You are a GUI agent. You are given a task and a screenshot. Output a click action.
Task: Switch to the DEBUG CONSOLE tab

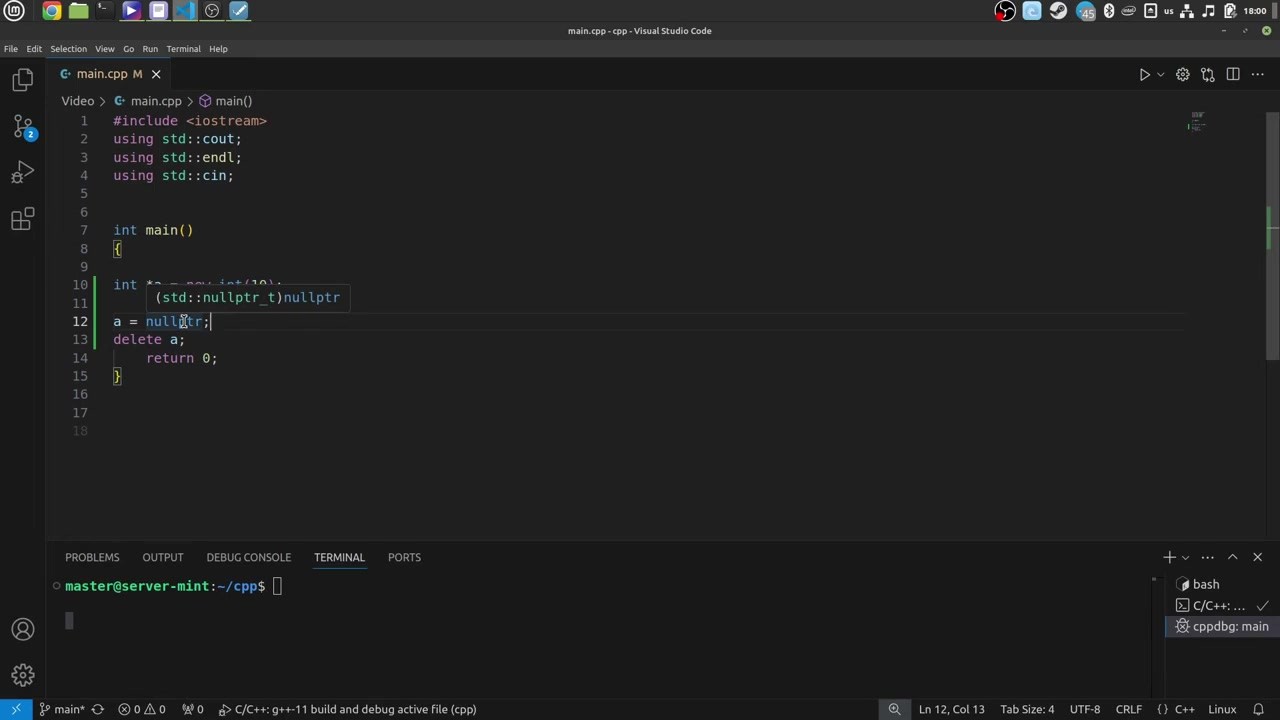pos(248,557)
